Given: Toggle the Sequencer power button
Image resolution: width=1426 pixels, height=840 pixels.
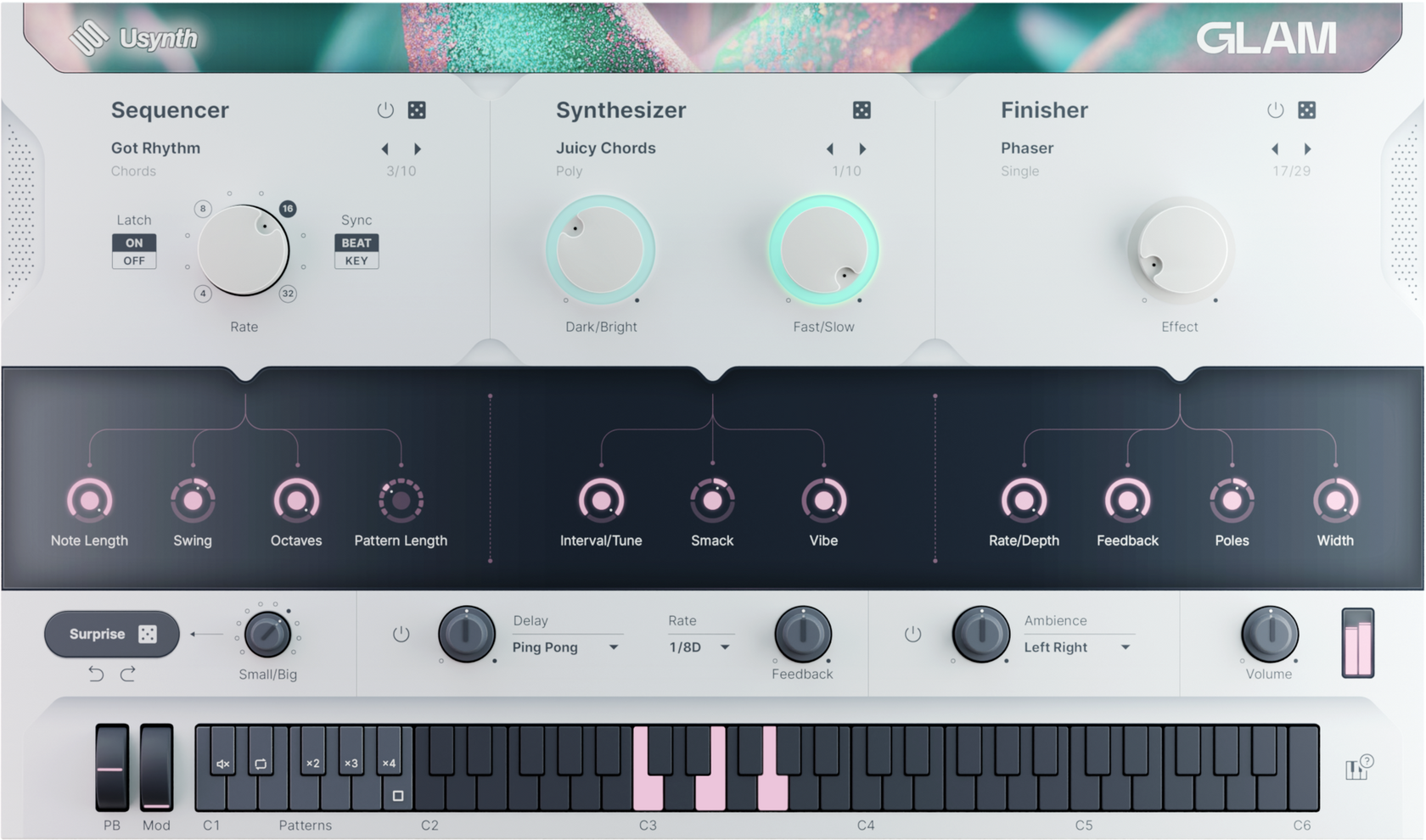Looking at the screenshot, I should pos(384,109).
